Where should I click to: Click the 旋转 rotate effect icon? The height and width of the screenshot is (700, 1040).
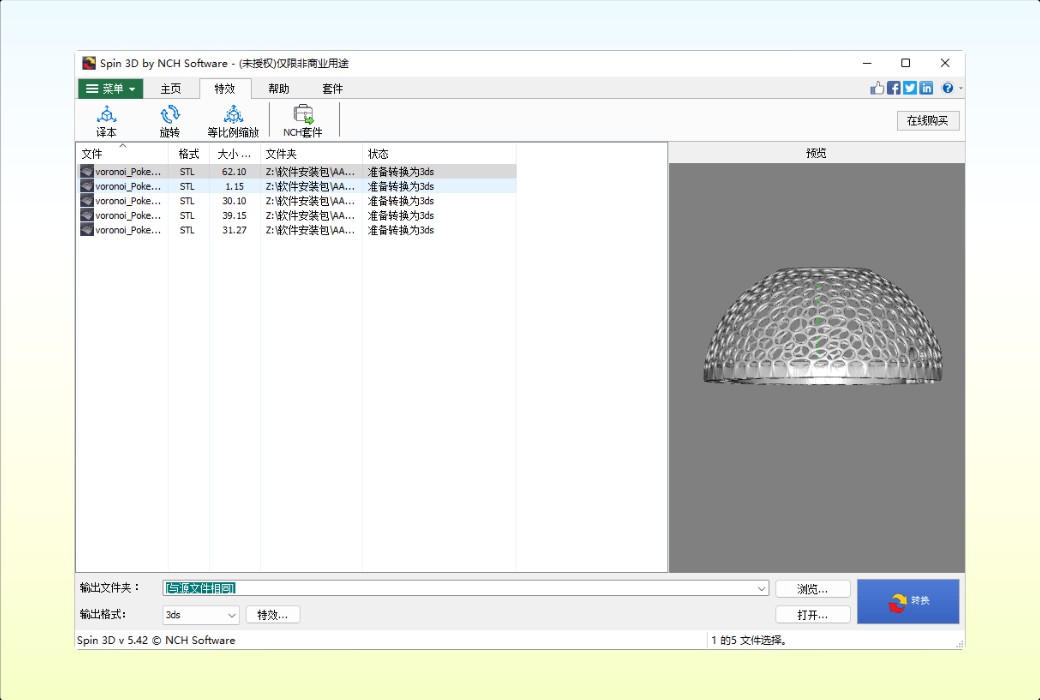point(170,121)
